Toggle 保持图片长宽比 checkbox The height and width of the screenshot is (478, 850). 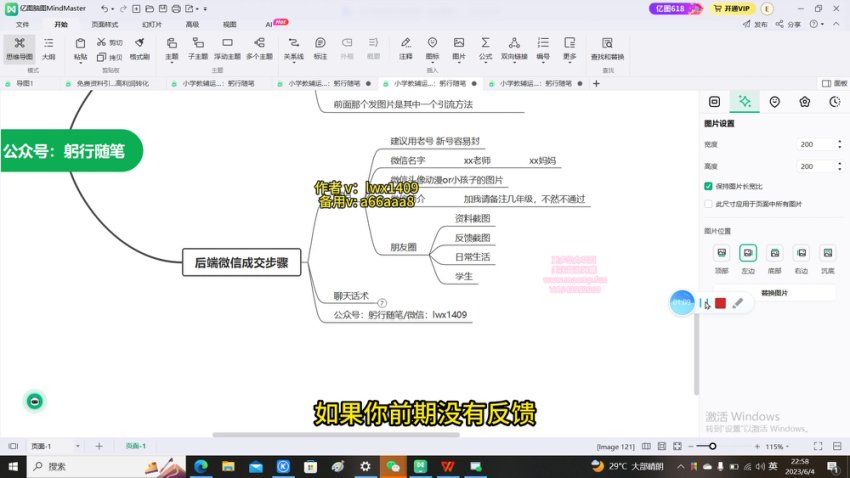tap(709, 186)
